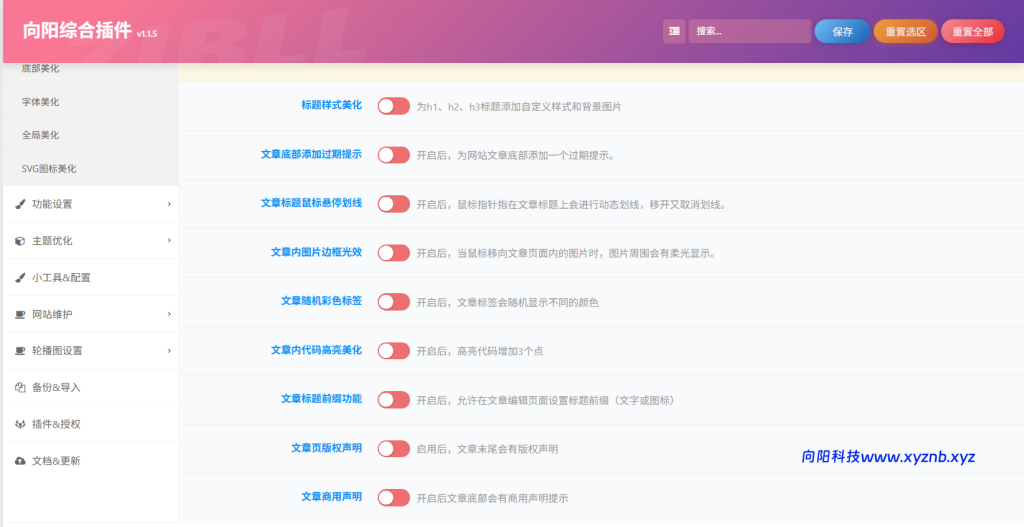Screen dimensions: 1024x527
Task: Click the 文章内图片边框光效 label
Action: tap(316, 252)
